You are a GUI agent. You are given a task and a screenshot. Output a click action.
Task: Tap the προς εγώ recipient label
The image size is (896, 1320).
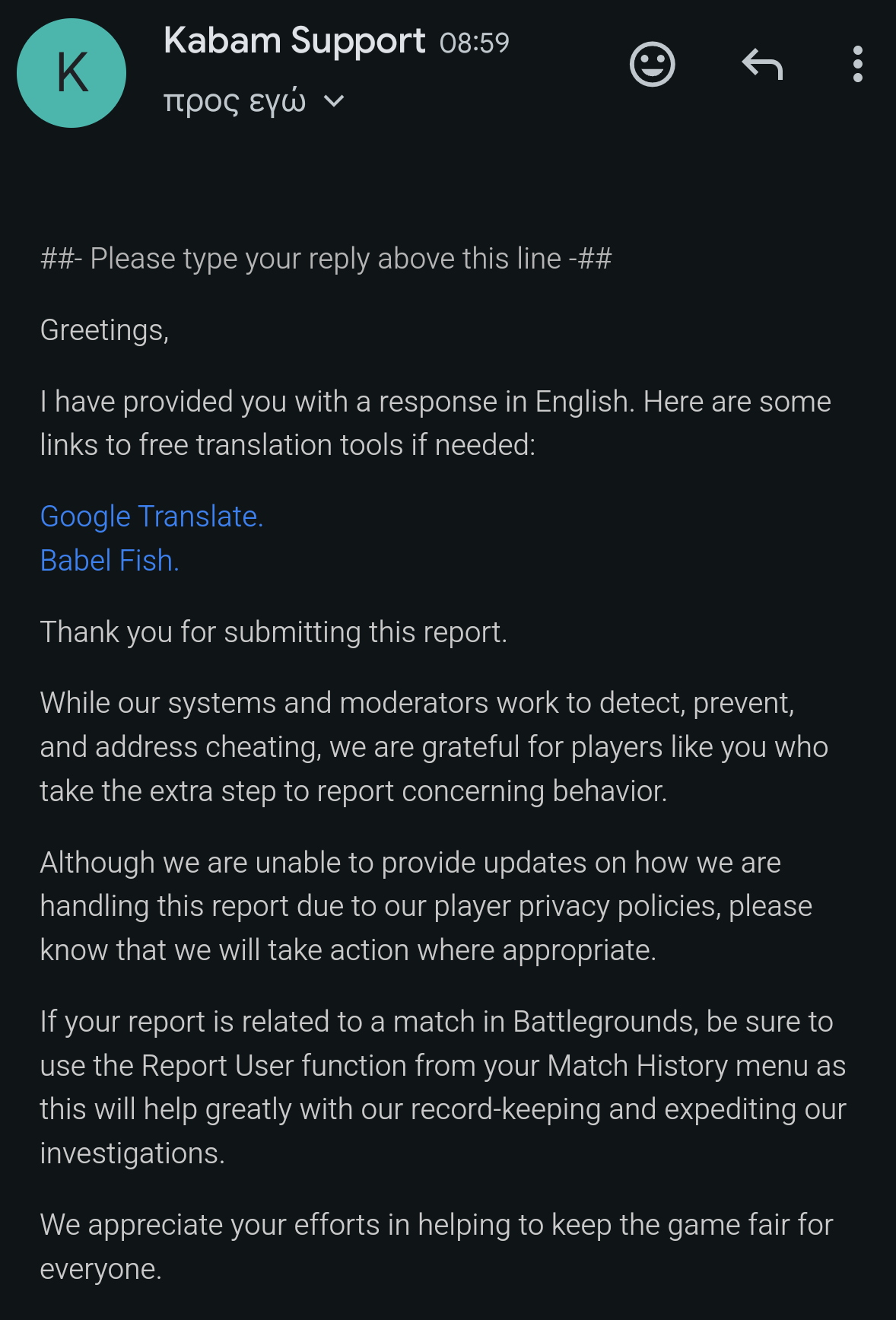(234, 101)
